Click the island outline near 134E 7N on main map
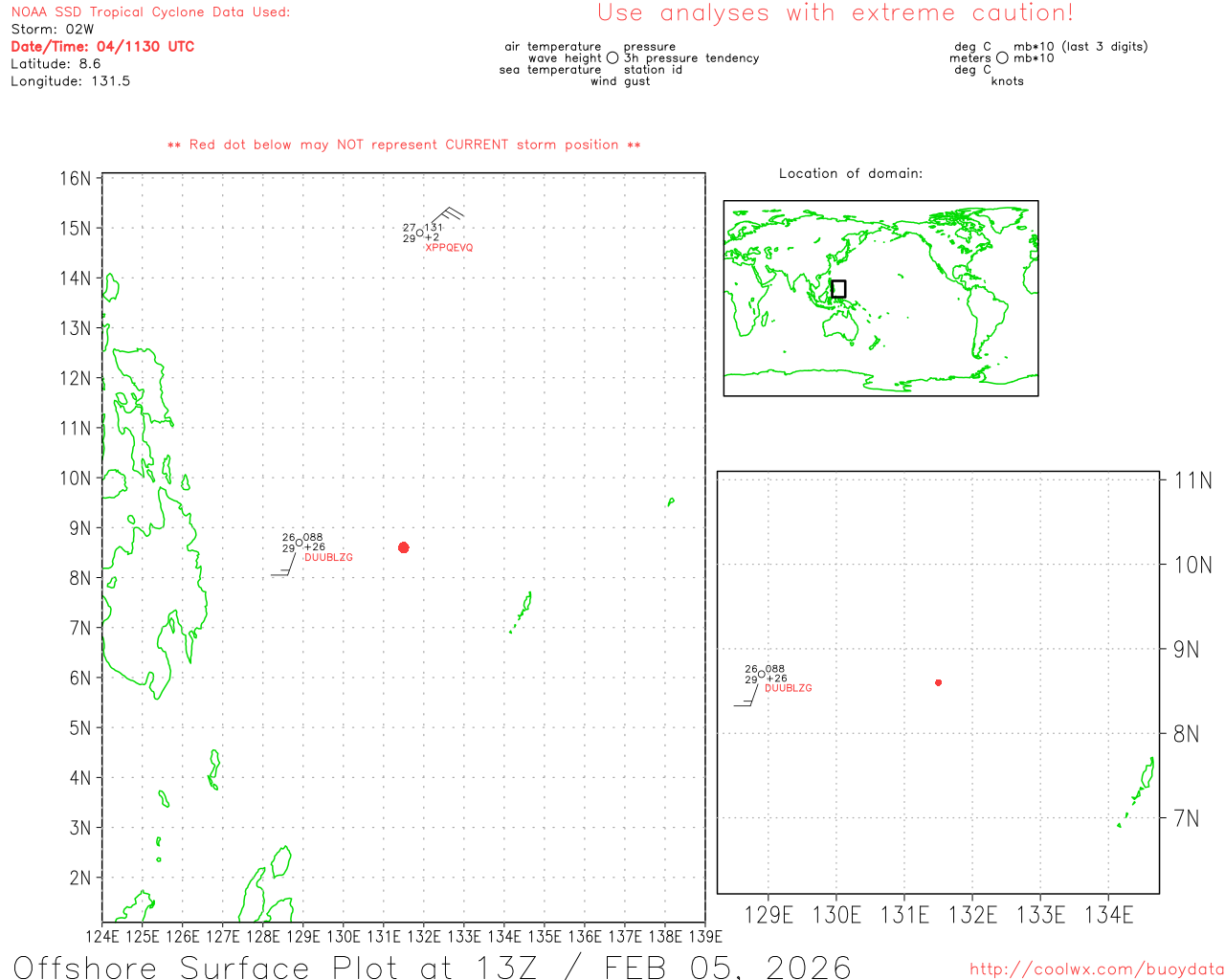Image resolution: width=1225 pixels, height=980 pixels. click(522, 611)
